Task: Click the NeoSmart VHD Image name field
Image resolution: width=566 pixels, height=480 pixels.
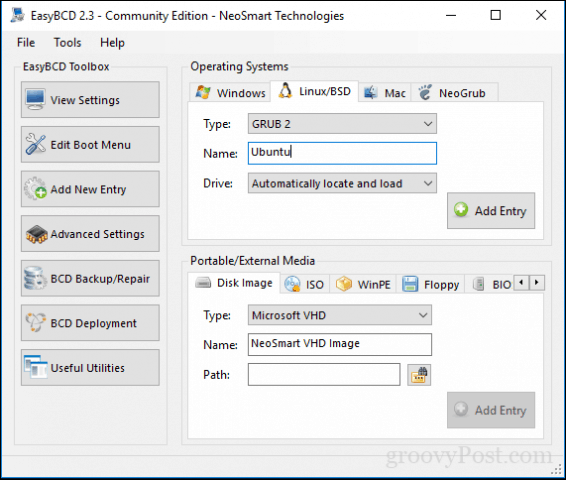Action: [339, 344]
